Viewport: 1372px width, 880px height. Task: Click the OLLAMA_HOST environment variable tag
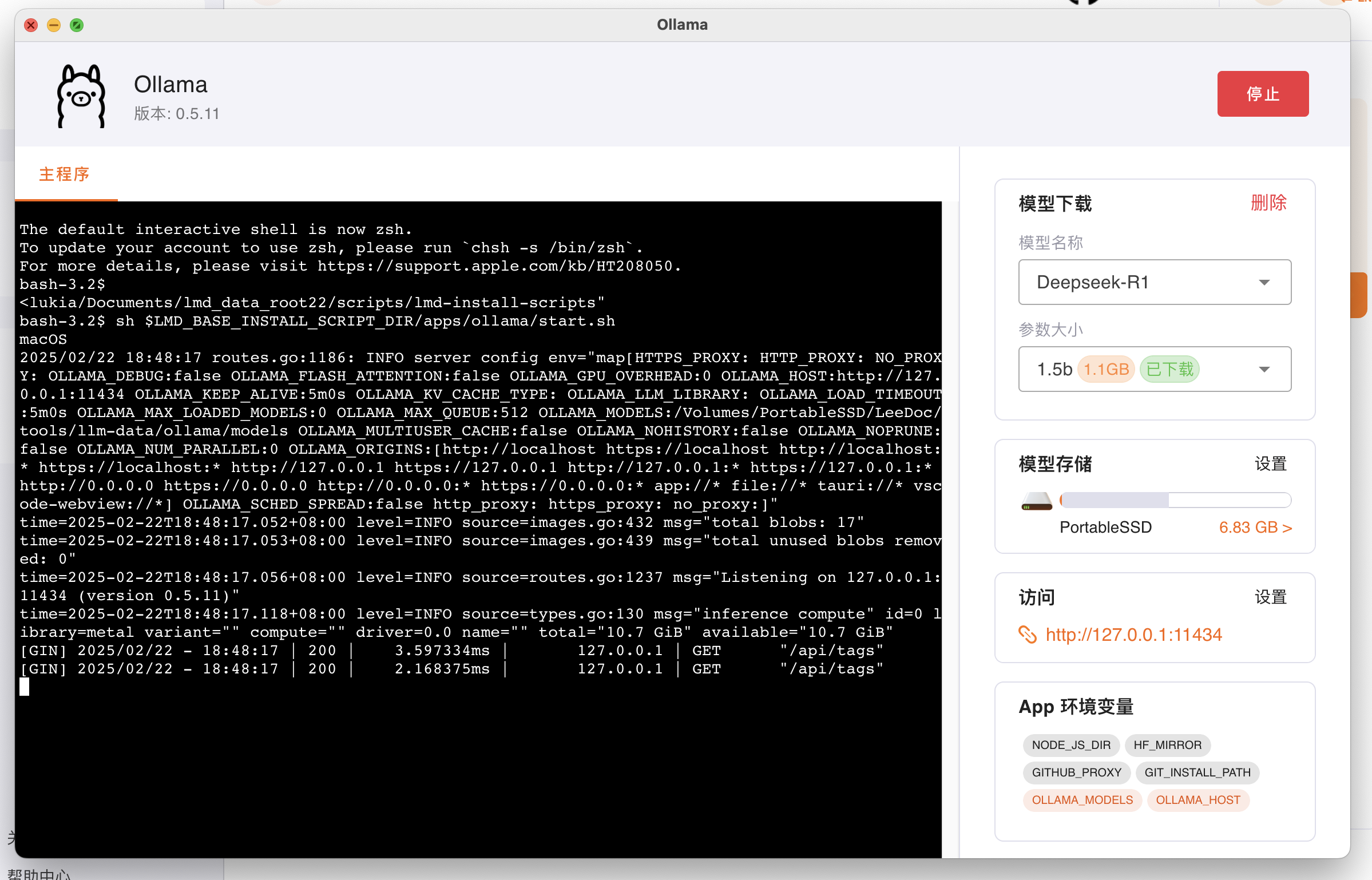1198,800
